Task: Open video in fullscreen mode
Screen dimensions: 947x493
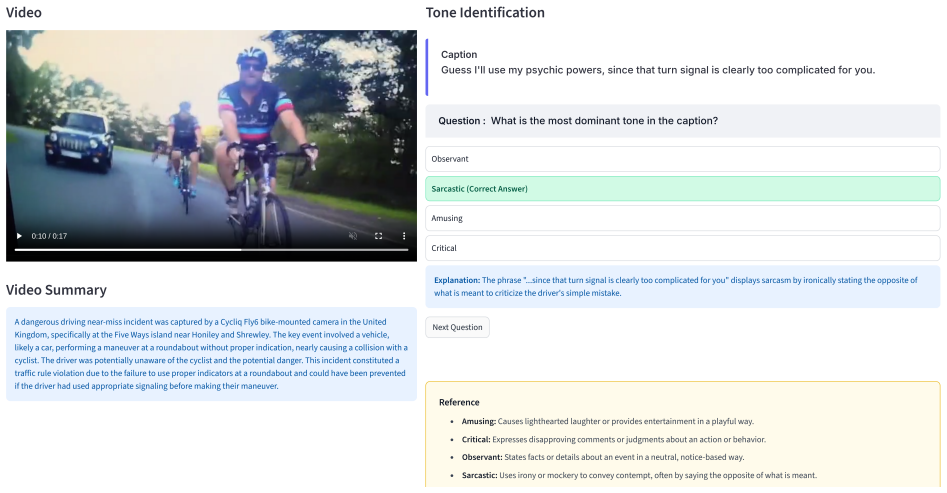Action: click(x=379, y=236)
